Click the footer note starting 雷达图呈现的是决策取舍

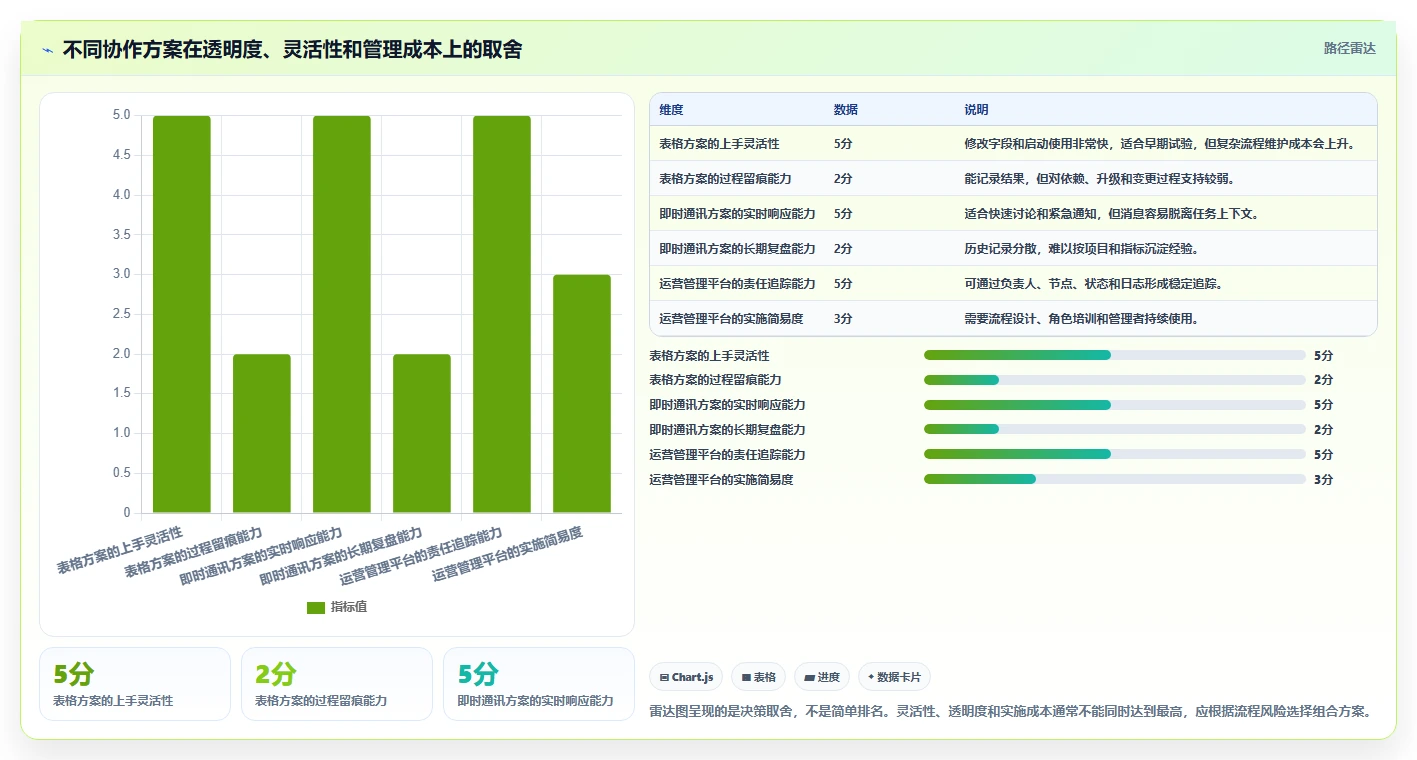point(1009,712)
